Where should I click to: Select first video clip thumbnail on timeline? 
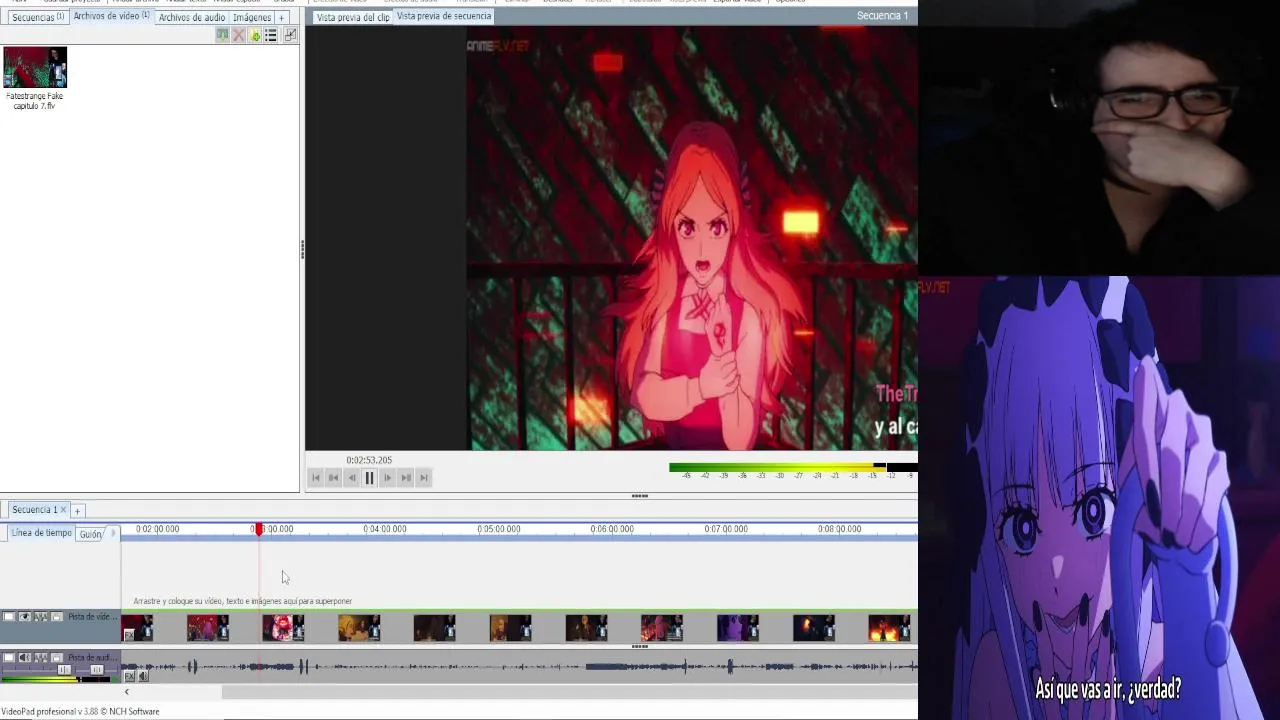tap(138, 628)
